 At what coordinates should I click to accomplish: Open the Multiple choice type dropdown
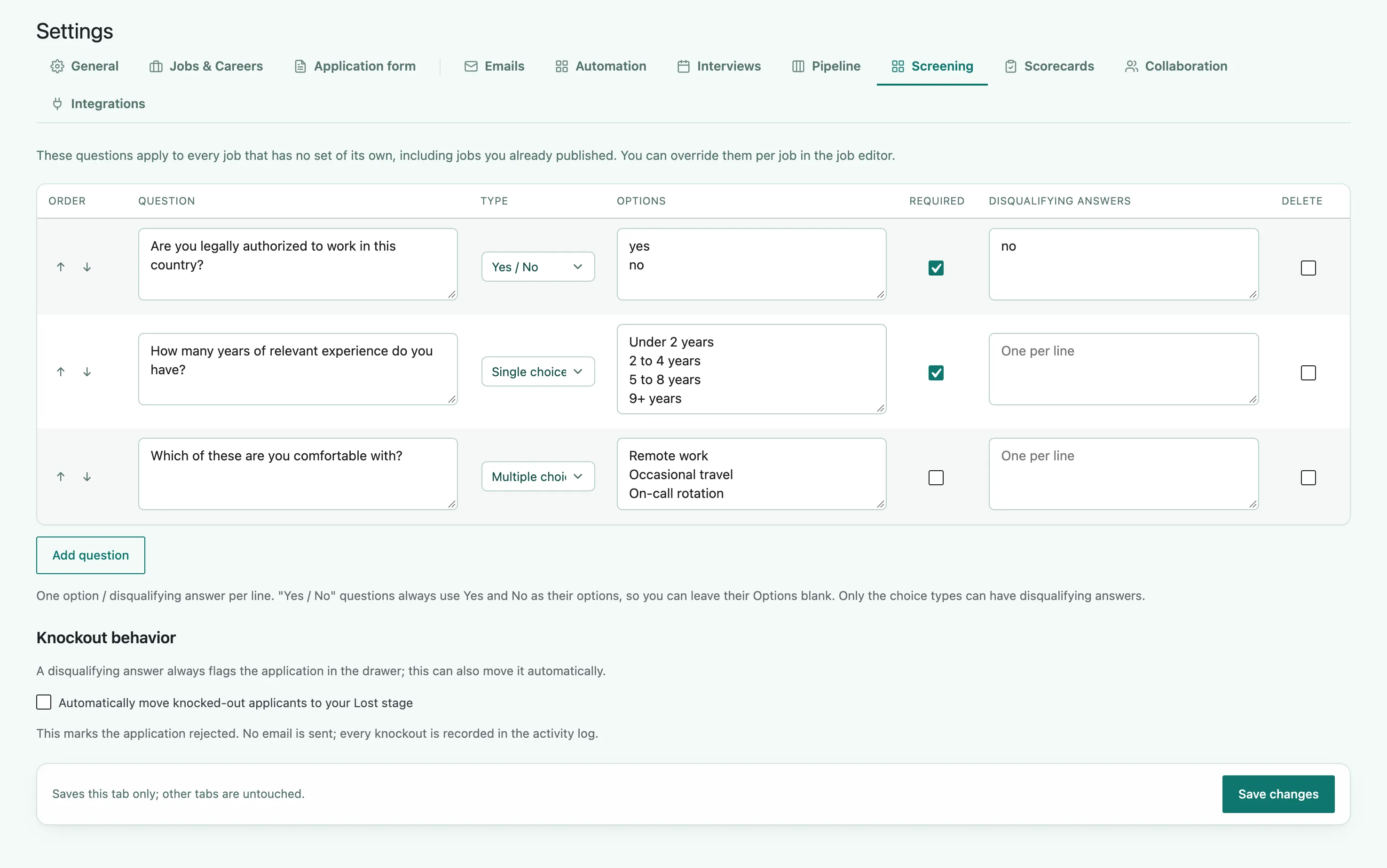[538, 476]
